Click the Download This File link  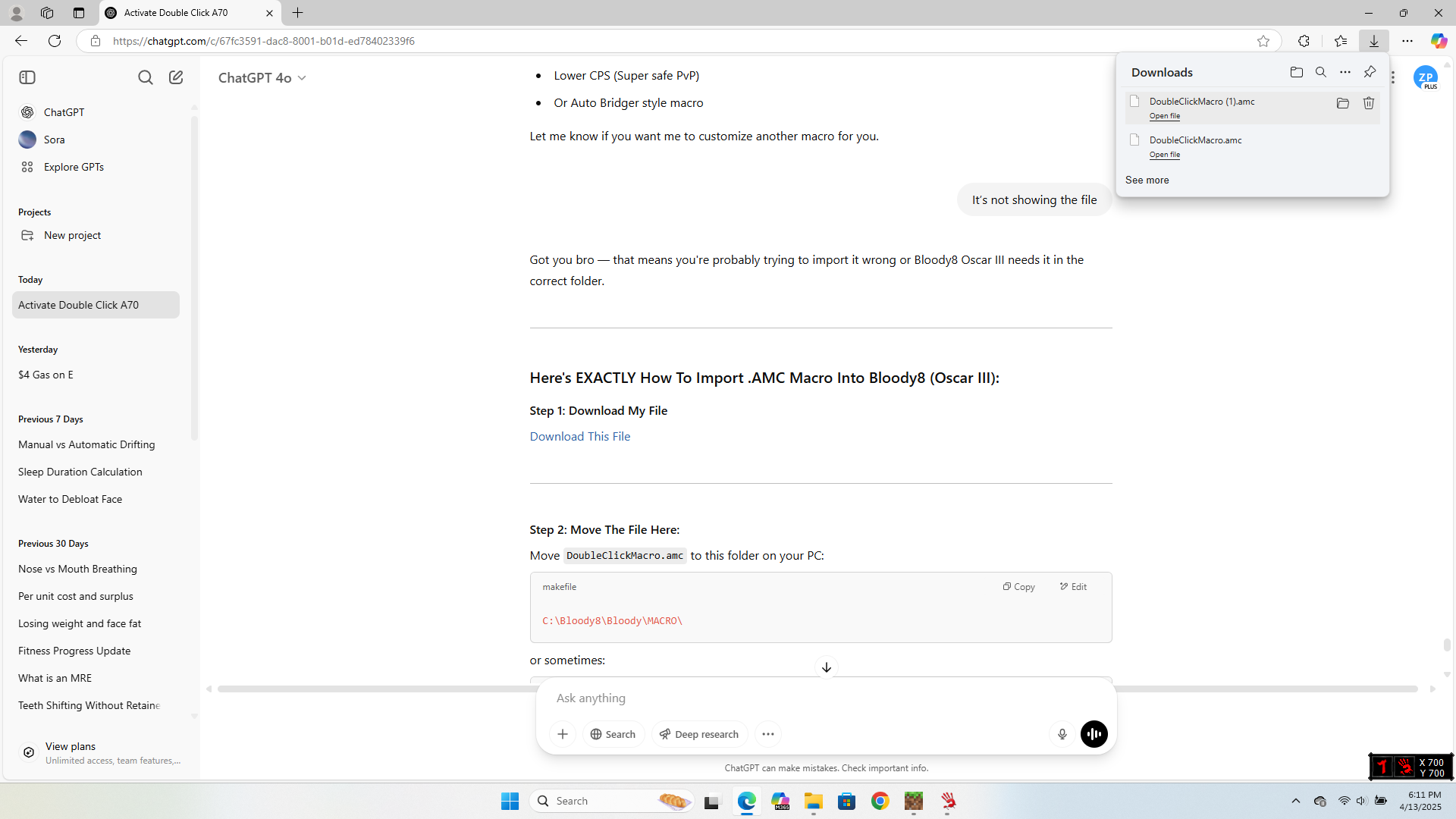pyautogui.click(x=579, y=436)
